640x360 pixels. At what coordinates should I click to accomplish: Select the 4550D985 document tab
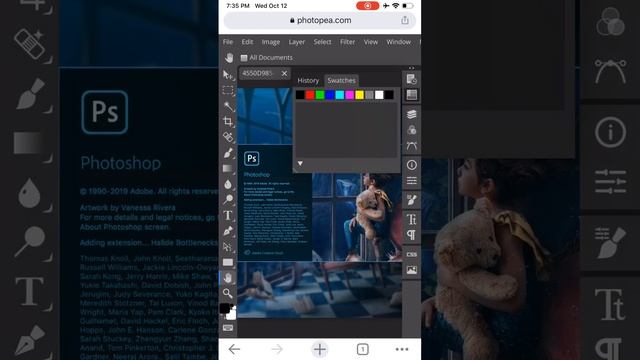[257, 73]
